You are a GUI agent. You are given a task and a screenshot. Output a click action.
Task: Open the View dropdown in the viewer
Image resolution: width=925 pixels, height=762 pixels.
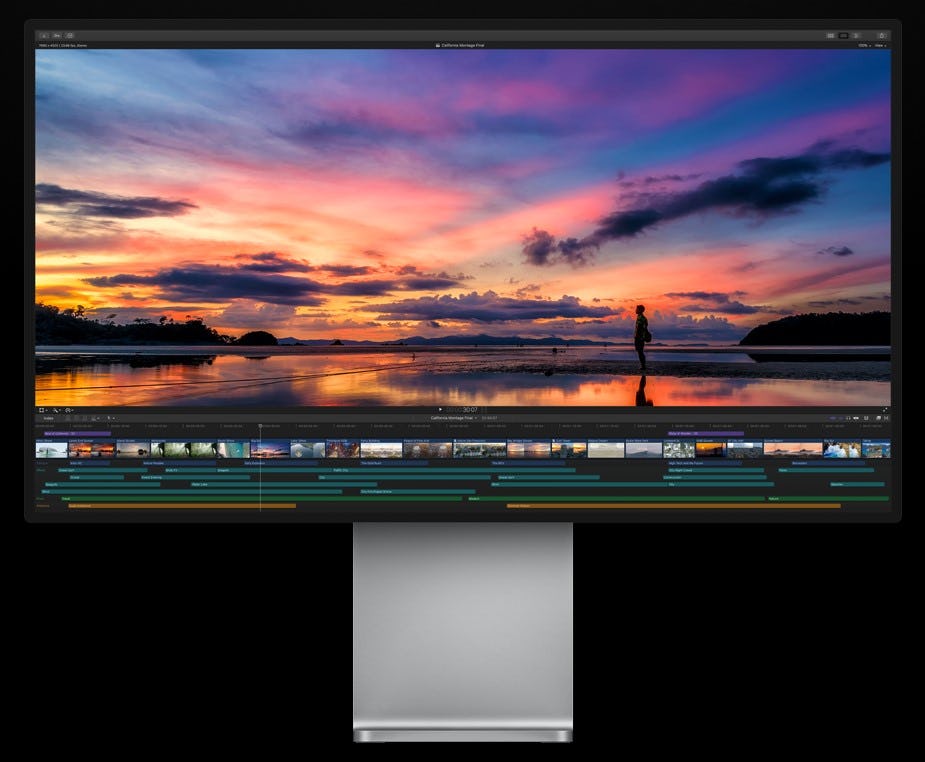pos(882,45)
